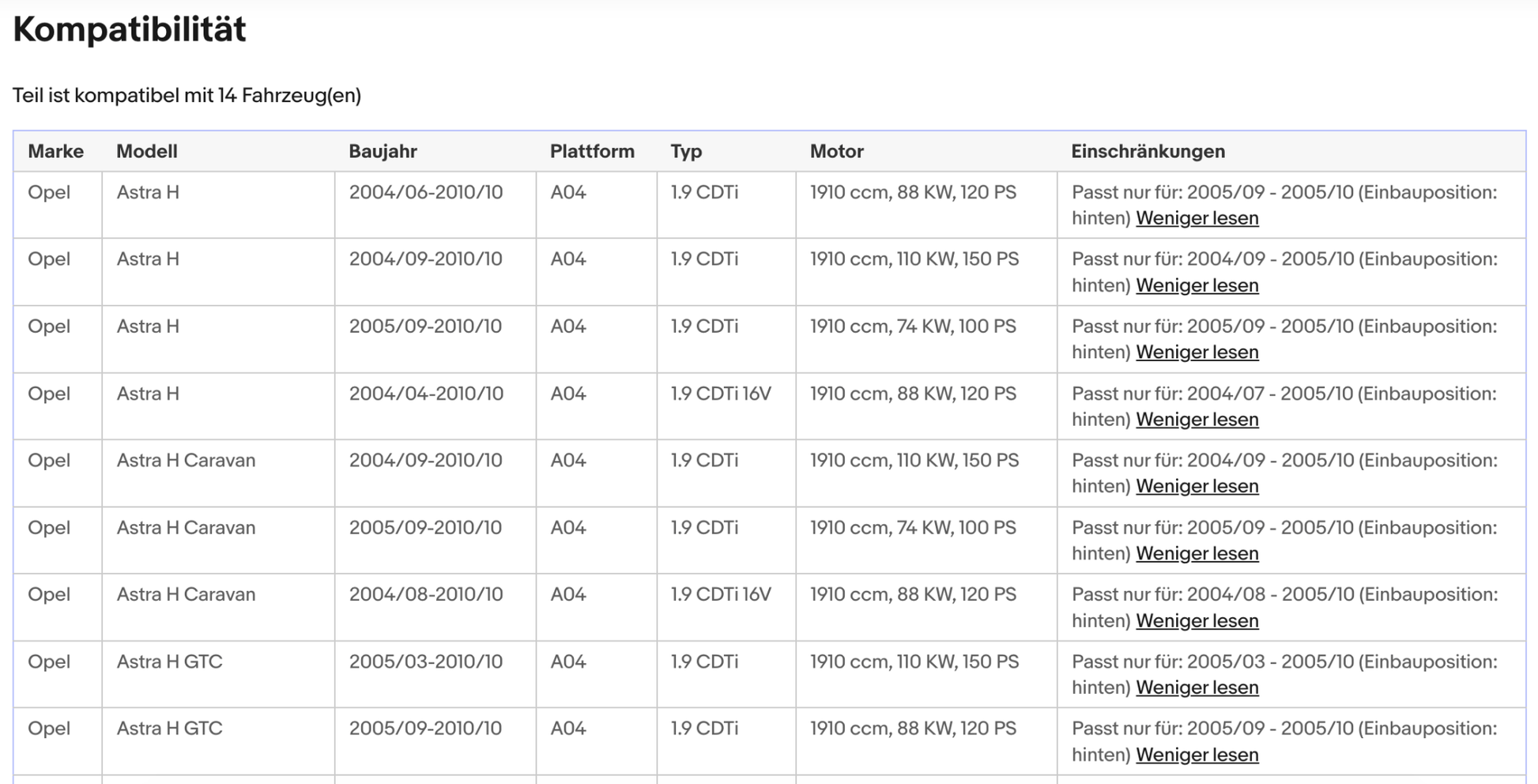Click the Marke column header
This screenshot has height=784, width=1538.
coord(55,151)
